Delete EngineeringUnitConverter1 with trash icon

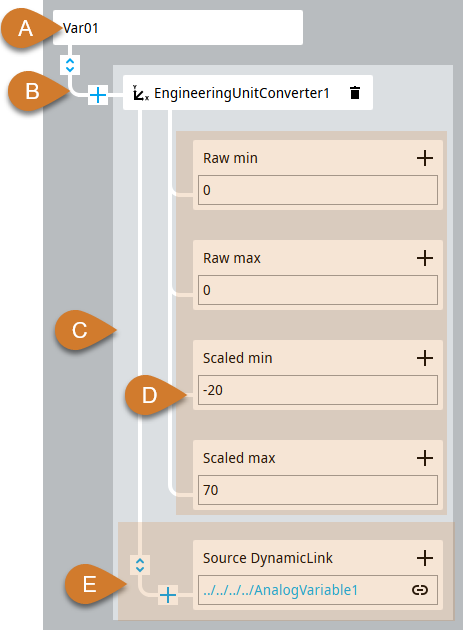[354, 93]
